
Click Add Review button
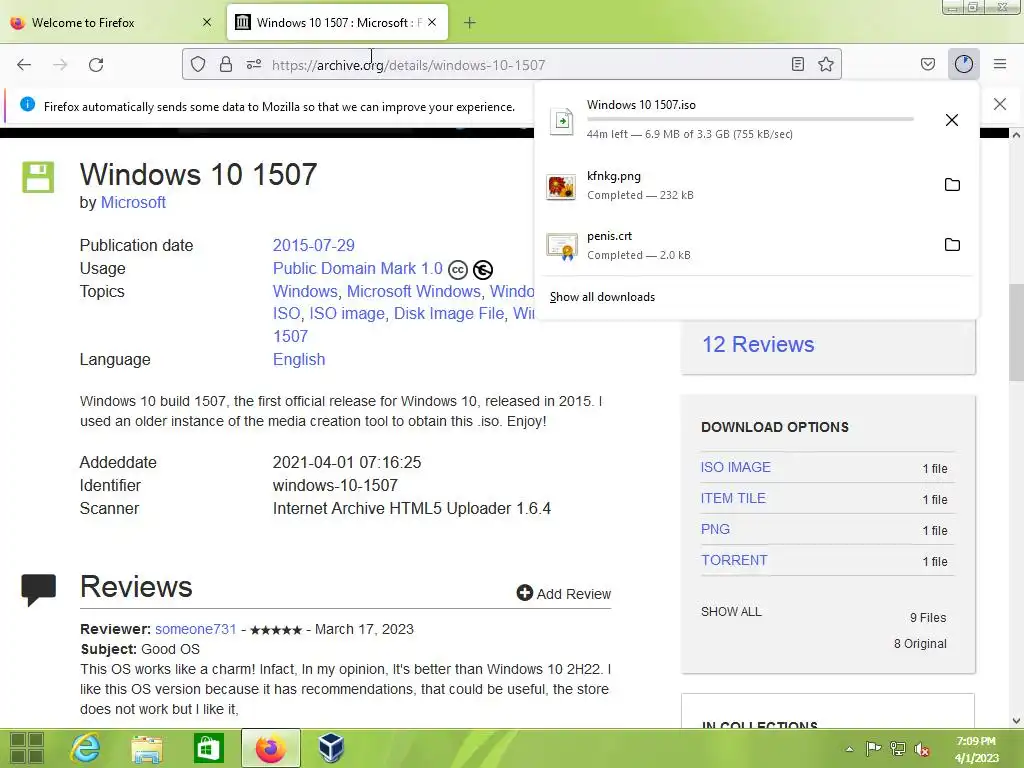(x=564, y=594)
